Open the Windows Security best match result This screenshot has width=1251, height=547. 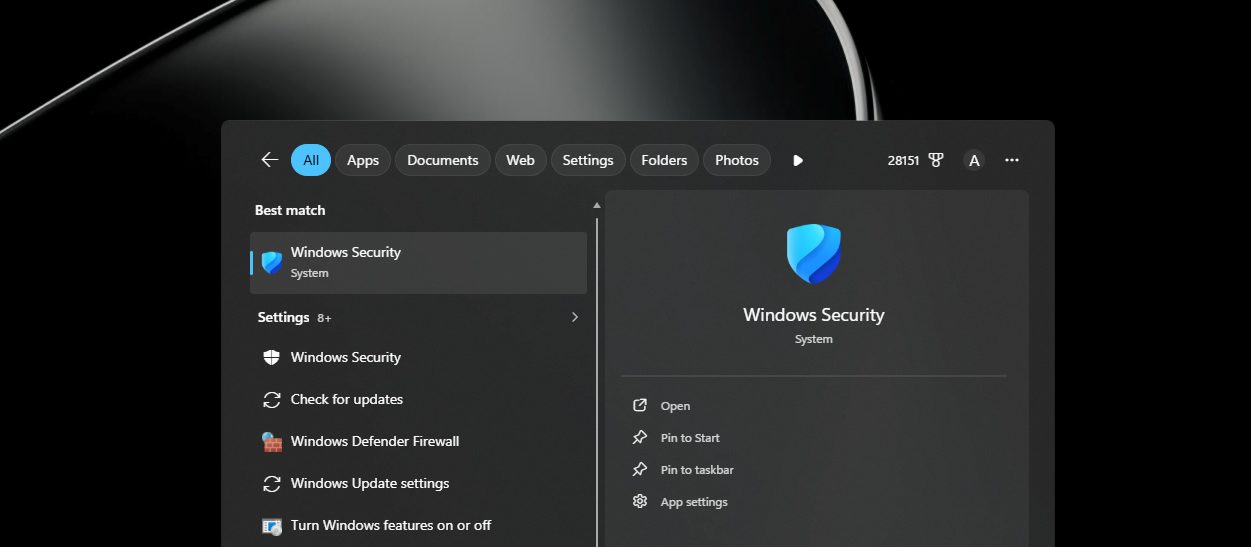(x=418, y=263)
